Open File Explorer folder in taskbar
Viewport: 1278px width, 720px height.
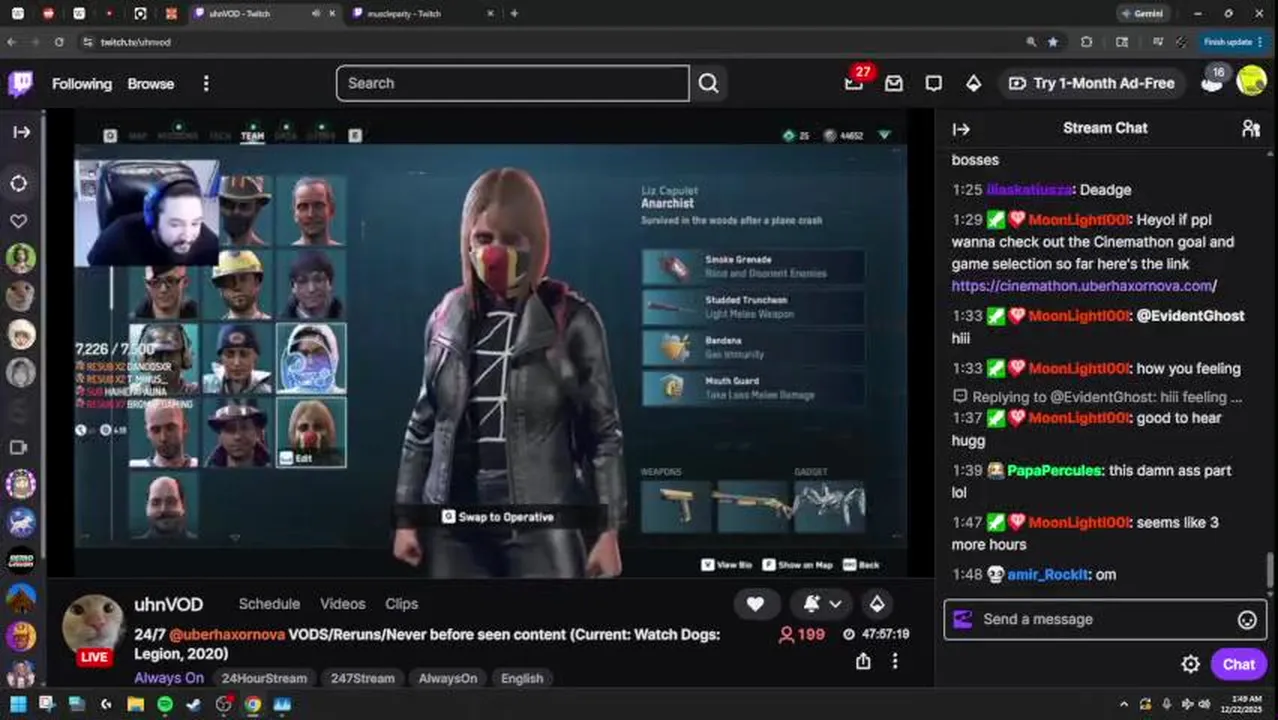pos(135,704)
